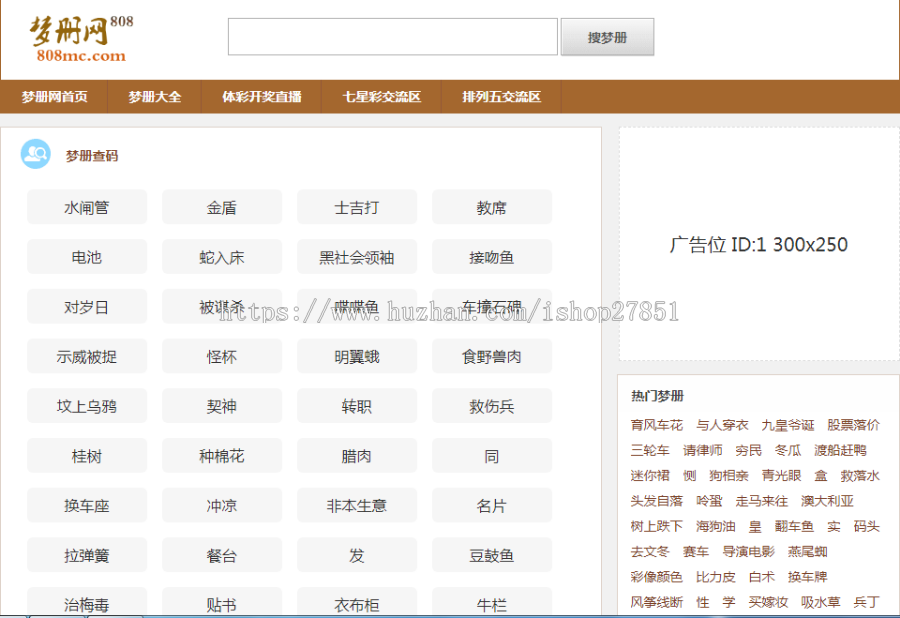Click the 澳大利亚 link in 热门梦册
Viewport: 900px width, 618px height.
(827, 501)
